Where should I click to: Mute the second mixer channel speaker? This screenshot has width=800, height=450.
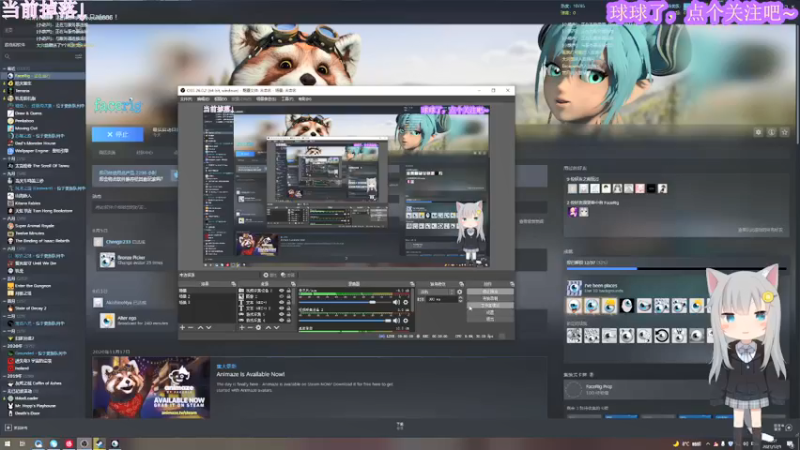click(x=396, y=320)
